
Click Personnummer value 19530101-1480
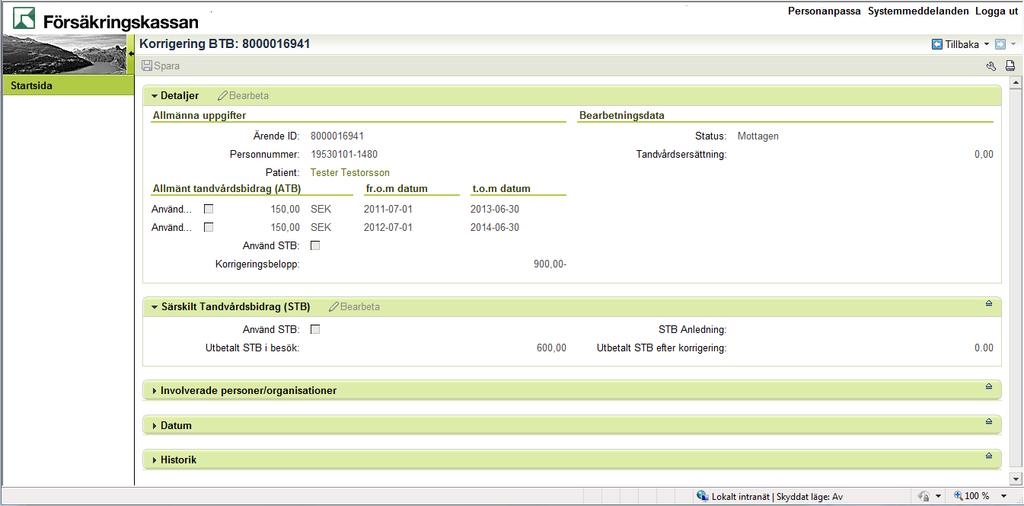[344, 154]
